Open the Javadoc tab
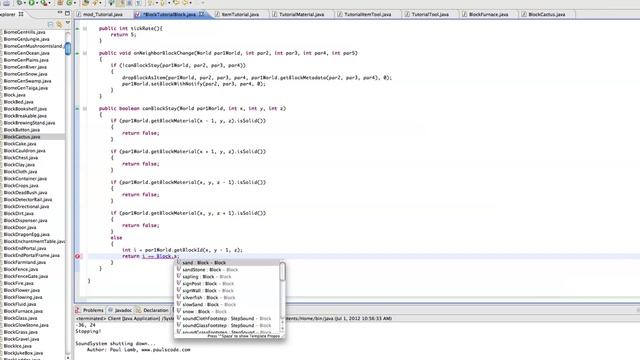The width and height of the screenshot is (640, 360). [x=123, y=310]
